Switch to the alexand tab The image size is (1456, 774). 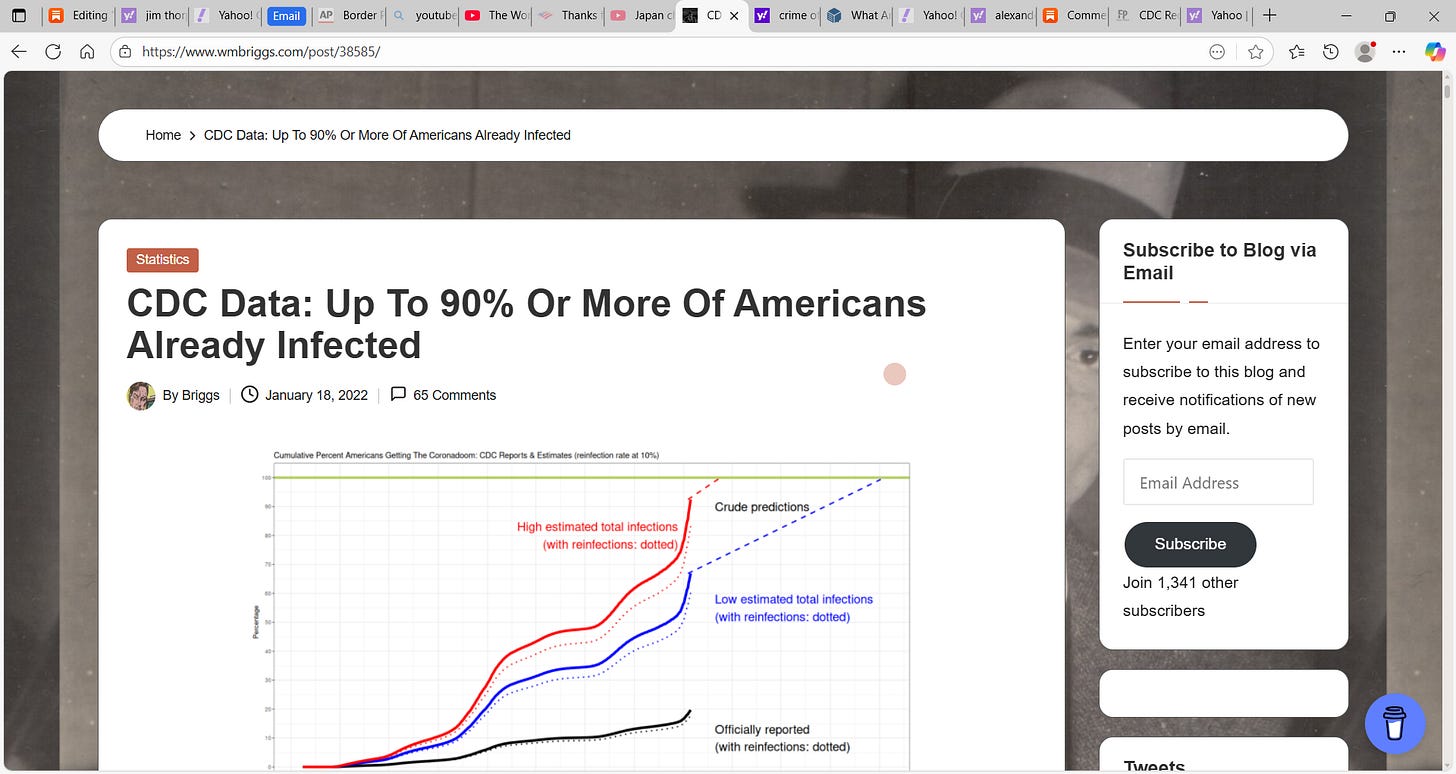[1003, 16]
